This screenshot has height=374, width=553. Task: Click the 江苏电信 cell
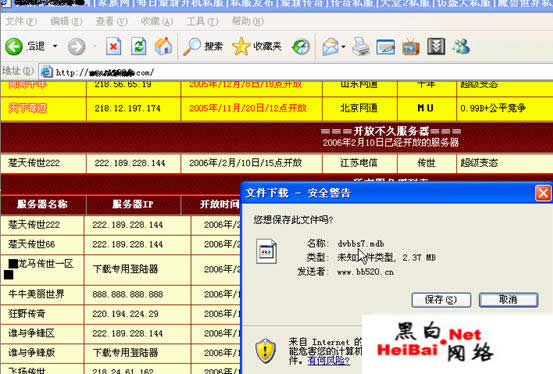point(359,163)
